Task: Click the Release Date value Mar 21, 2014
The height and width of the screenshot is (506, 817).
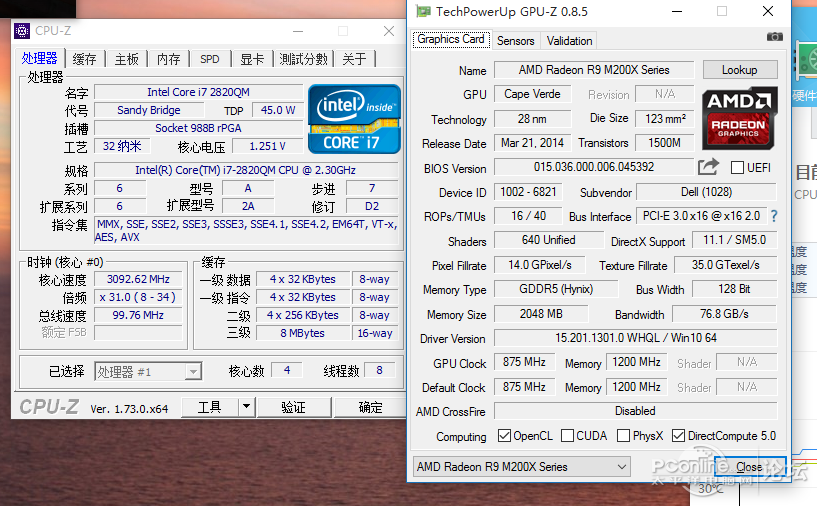Action: 533,143
